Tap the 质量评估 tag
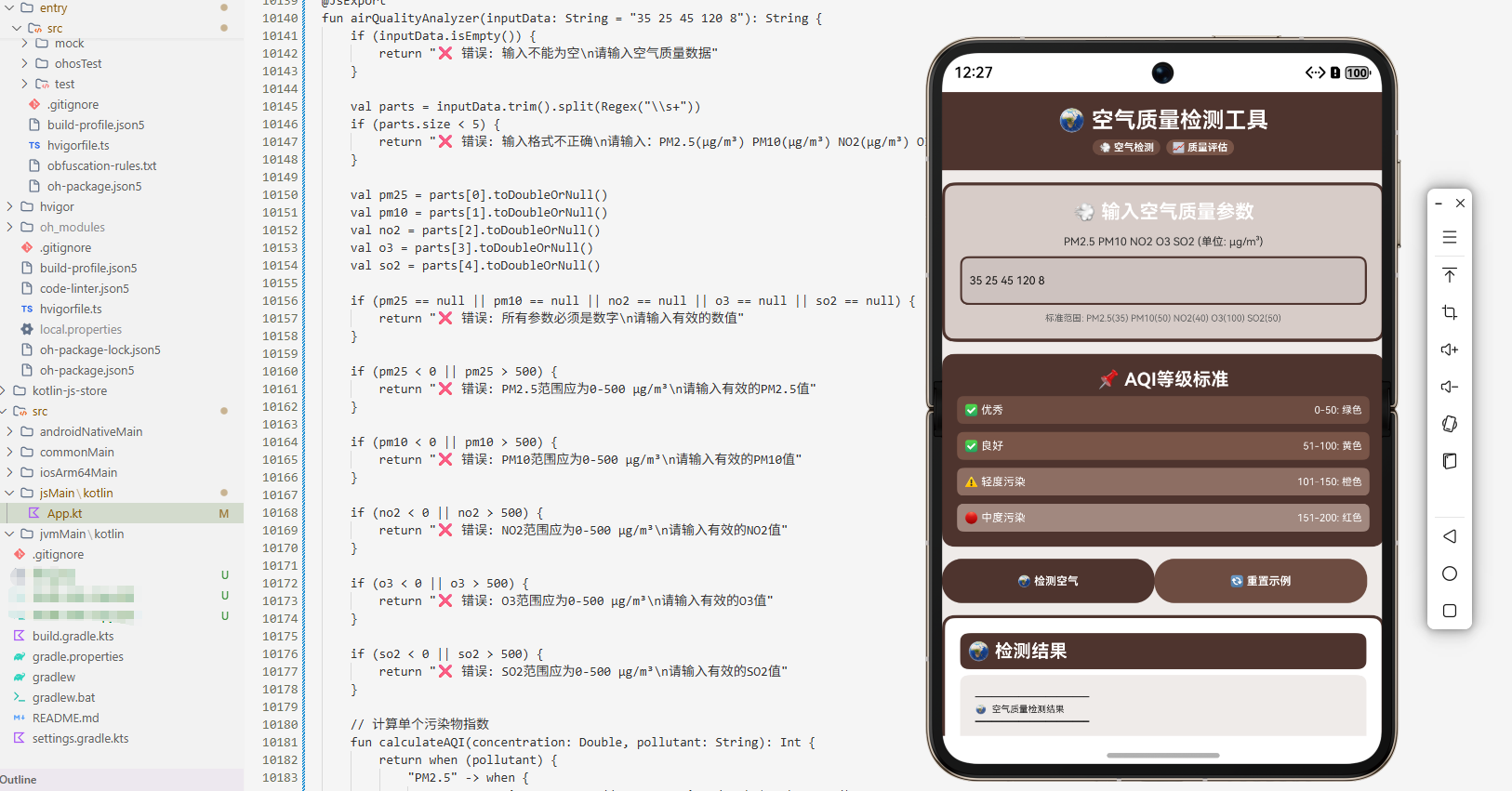Image resolution: width=1512 pixels, height=791 pixels. click(1200, 148)
